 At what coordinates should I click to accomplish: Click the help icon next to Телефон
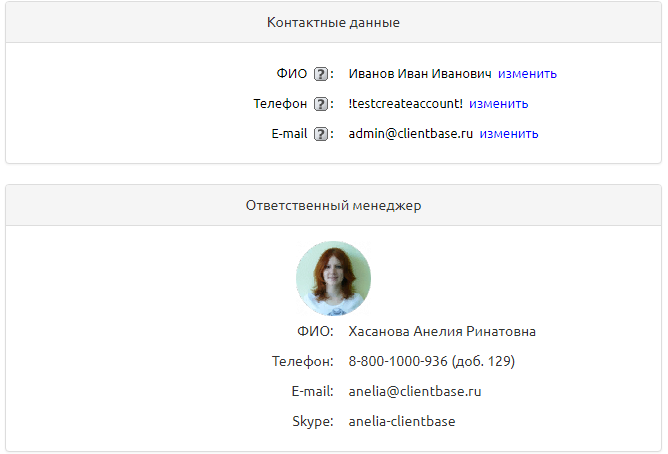pos(320,103)
